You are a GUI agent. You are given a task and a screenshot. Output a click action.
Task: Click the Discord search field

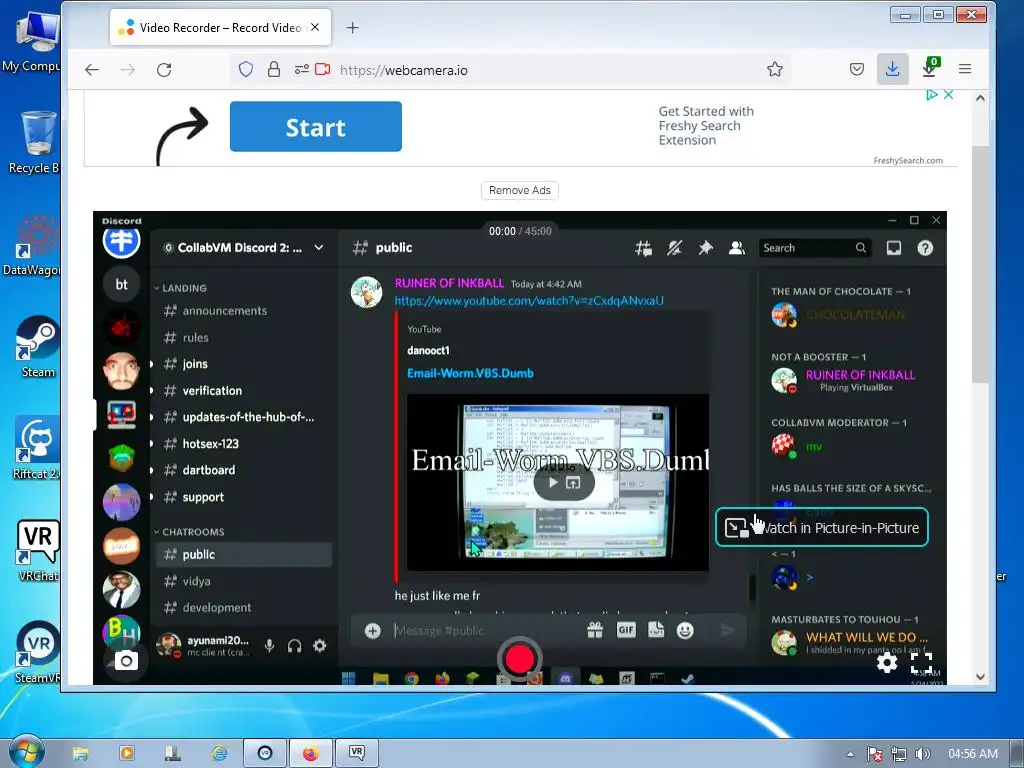coord(814,248)
